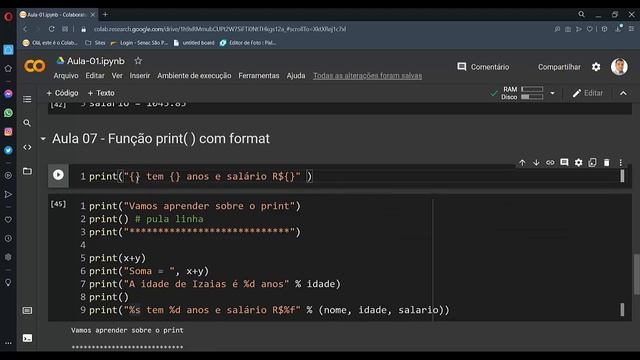View the Disco usage bar
This screenshot has height=360, width=640.
532,97
